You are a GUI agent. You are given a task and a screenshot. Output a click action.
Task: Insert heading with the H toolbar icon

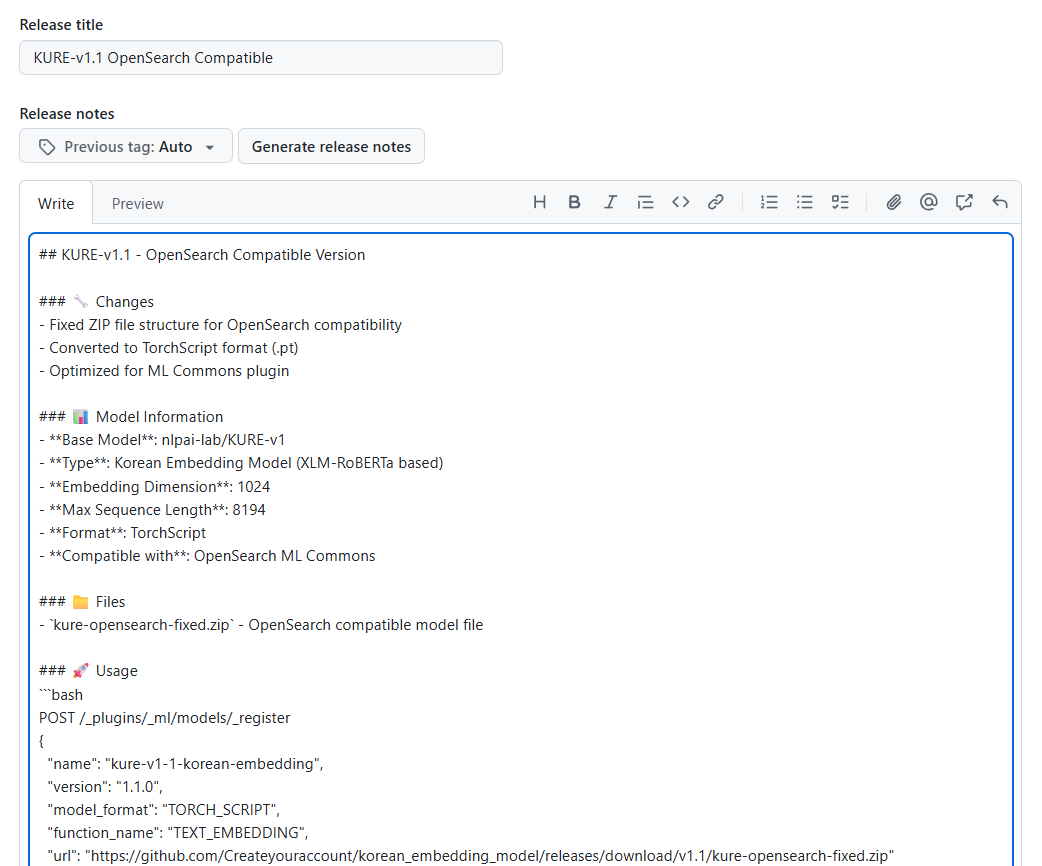tap(540, 202)
